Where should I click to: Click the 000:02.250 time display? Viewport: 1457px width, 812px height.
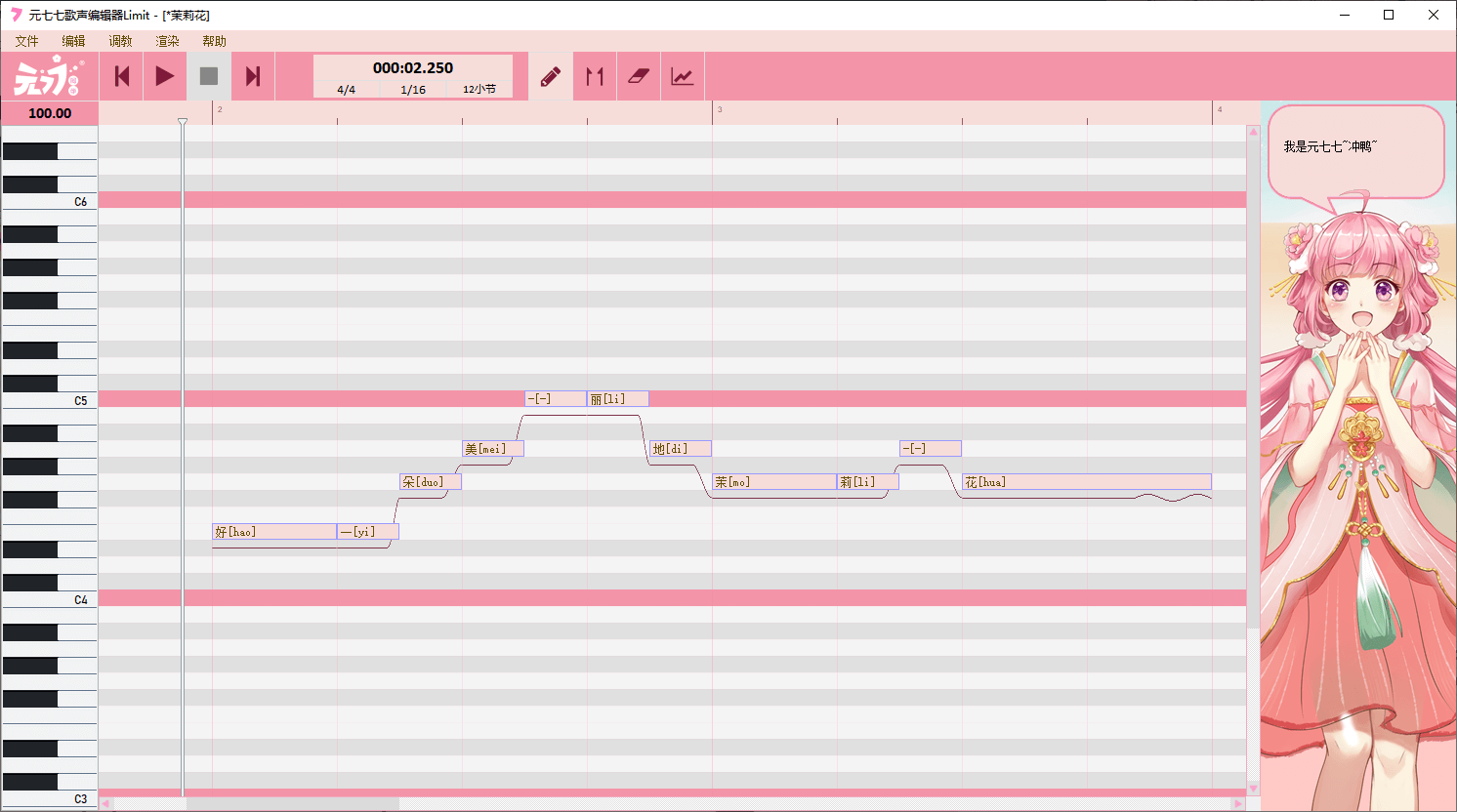(x=413, y=67)
